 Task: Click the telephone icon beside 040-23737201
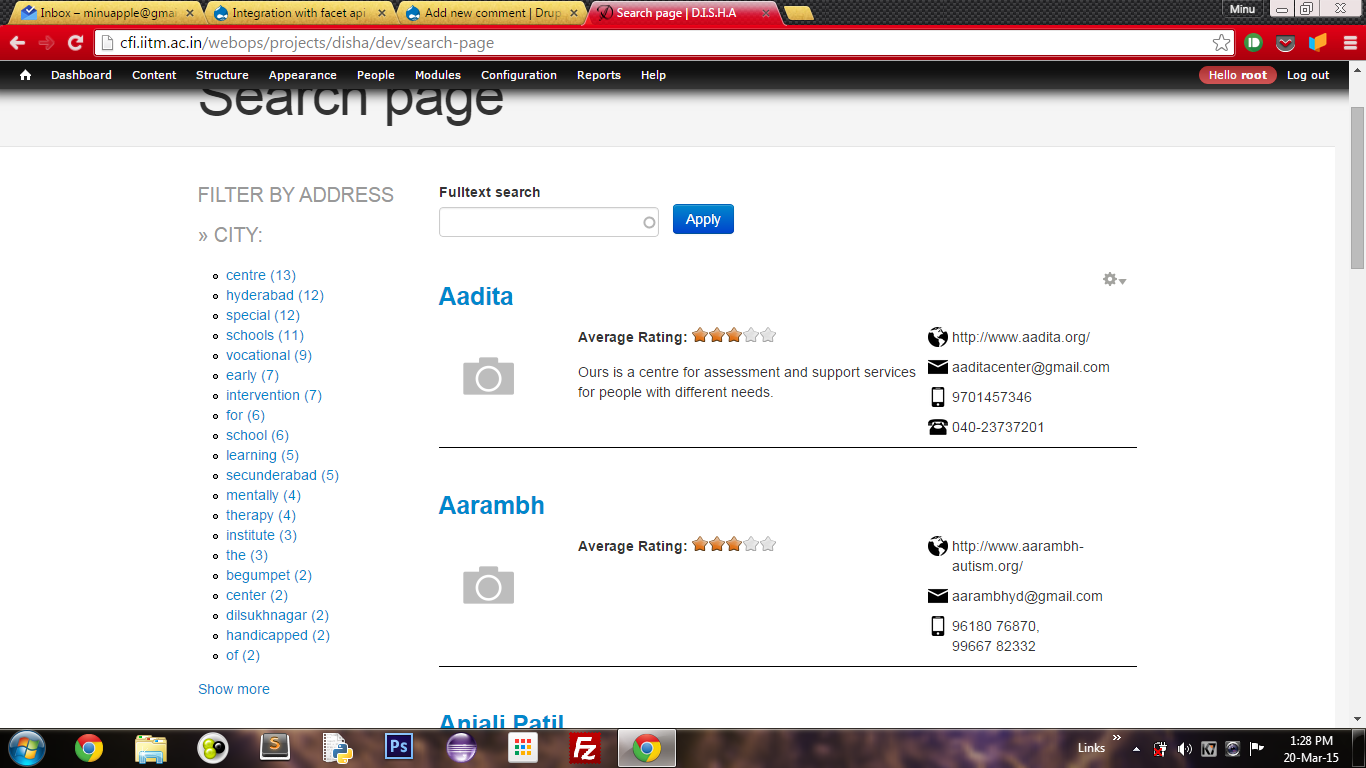coord(937,427)
